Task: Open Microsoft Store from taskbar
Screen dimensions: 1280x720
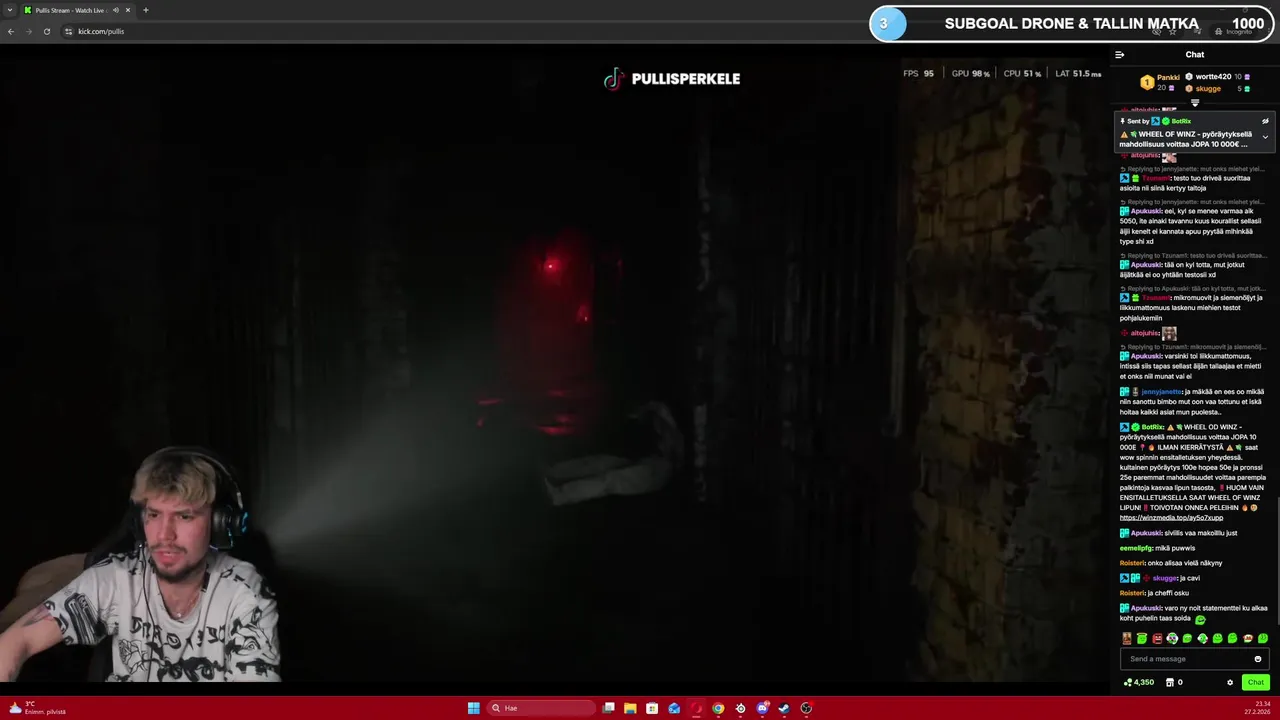Action: 652,708
